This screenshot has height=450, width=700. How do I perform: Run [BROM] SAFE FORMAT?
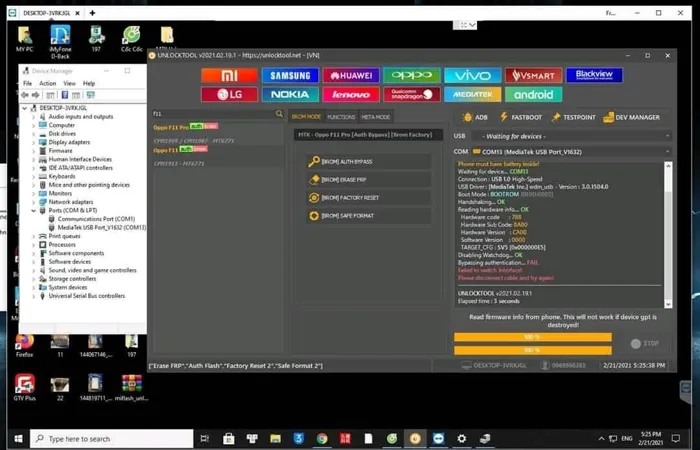[x=369, y=216]
